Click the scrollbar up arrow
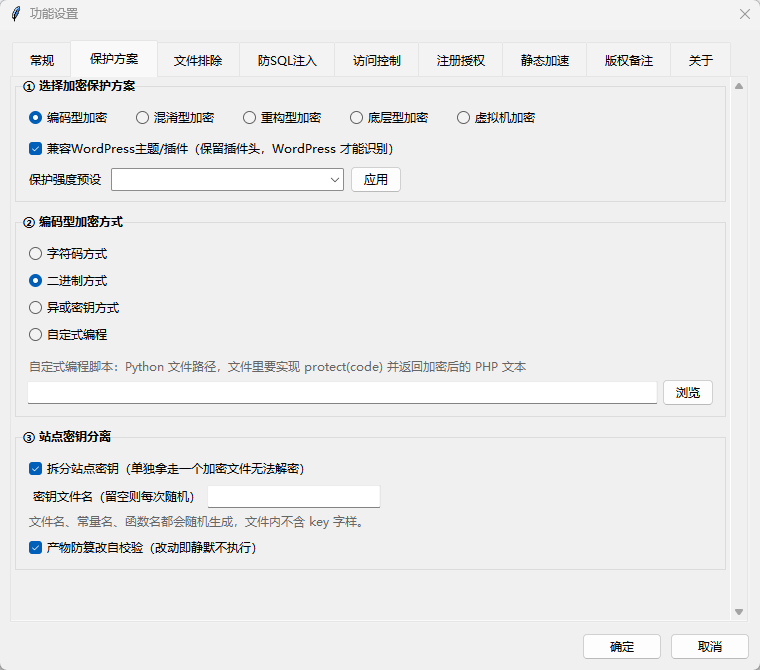Viewport: 760px width, 670px height. (739, 86)
